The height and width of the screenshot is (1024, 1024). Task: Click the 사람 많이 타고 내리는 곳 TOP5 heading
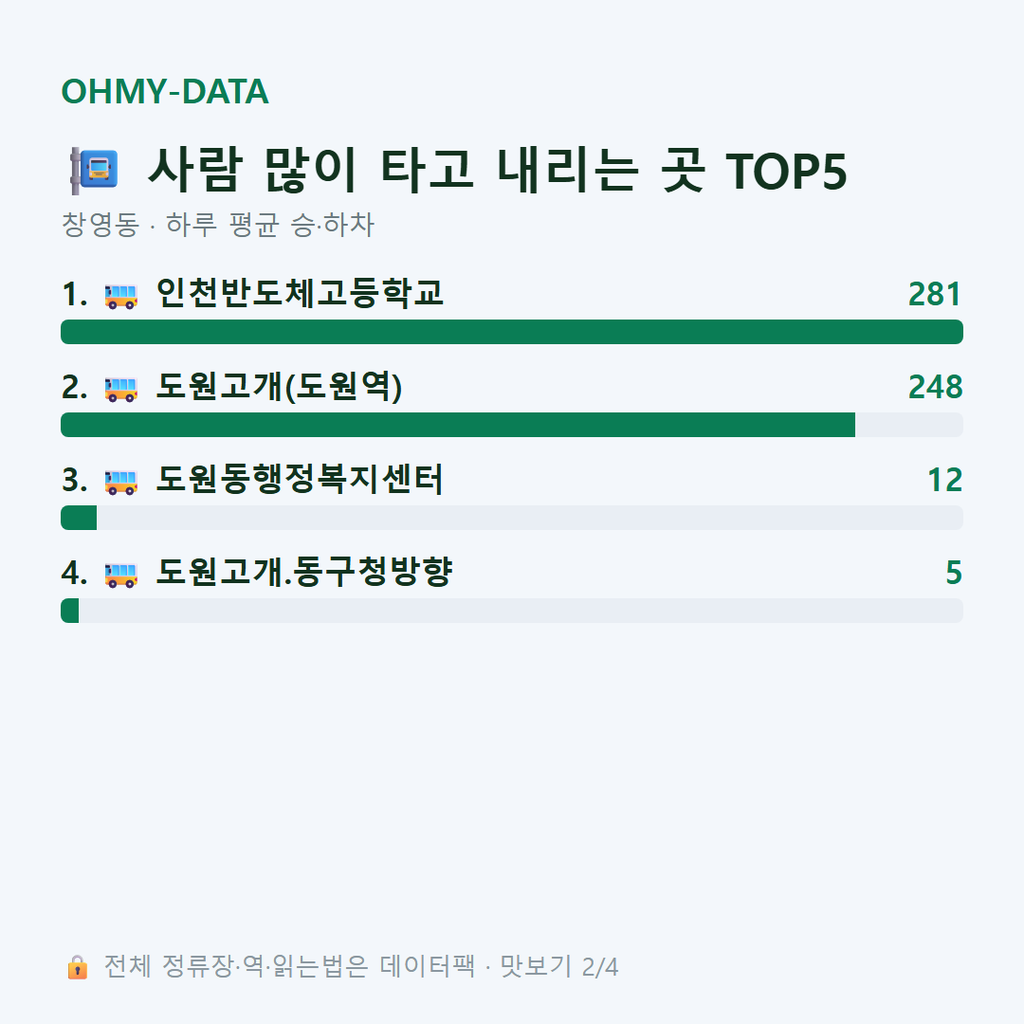[497, 170]
